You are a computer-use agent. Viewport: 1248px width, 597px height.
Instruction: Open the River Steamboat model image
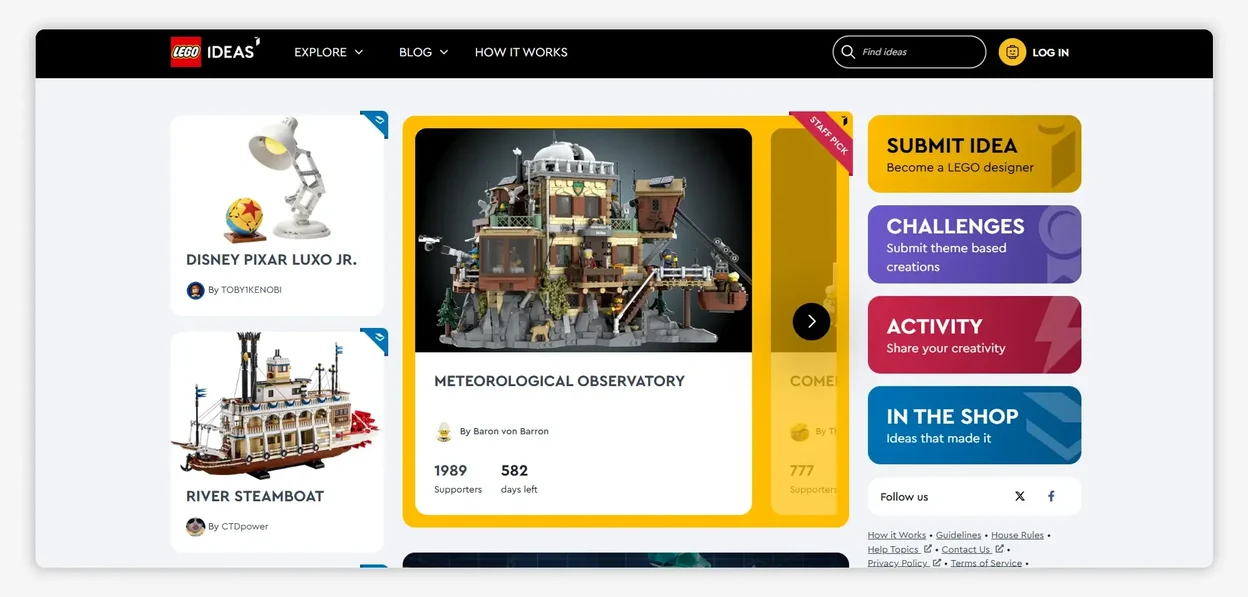tap(276, 405)
